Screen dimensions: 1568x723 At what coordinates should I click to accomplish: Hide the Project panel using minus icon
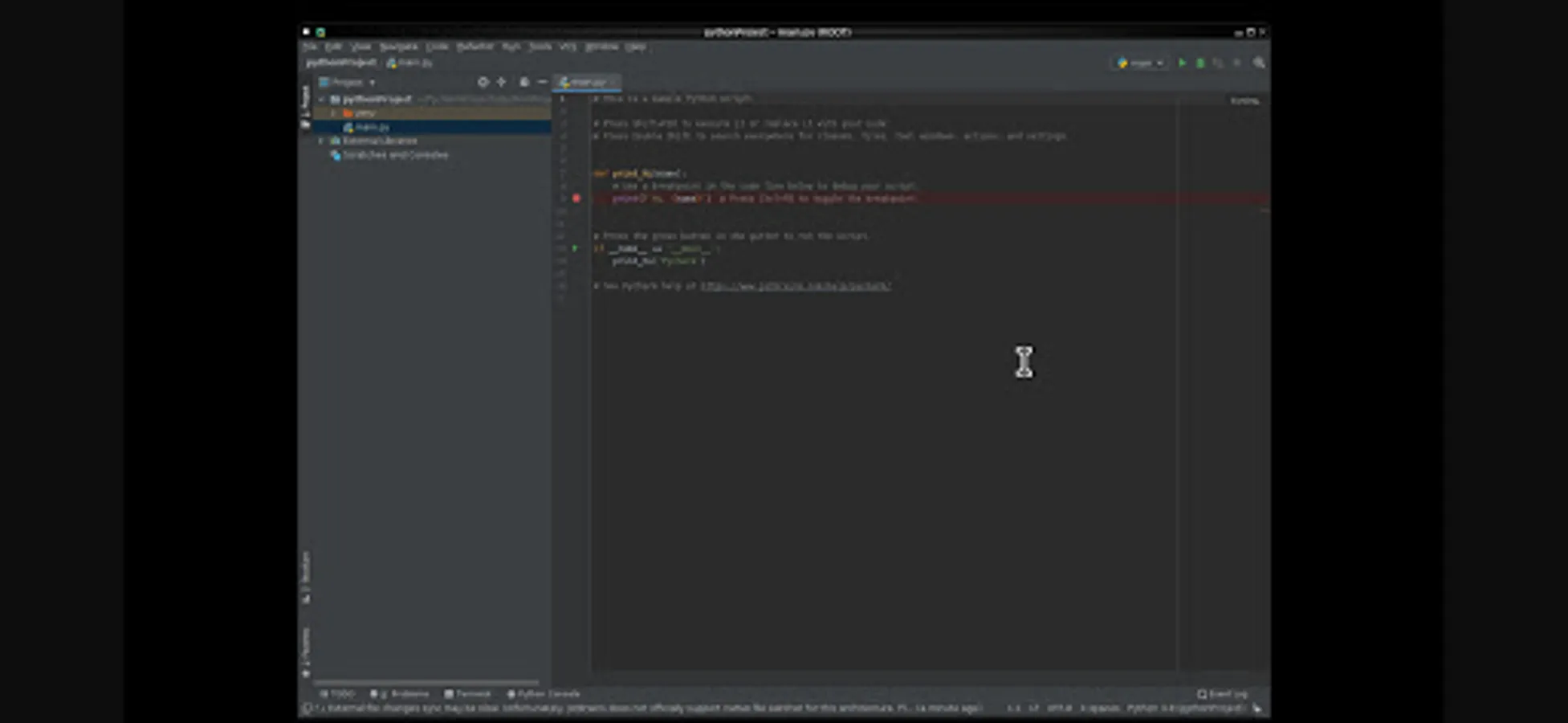(543, 82)
